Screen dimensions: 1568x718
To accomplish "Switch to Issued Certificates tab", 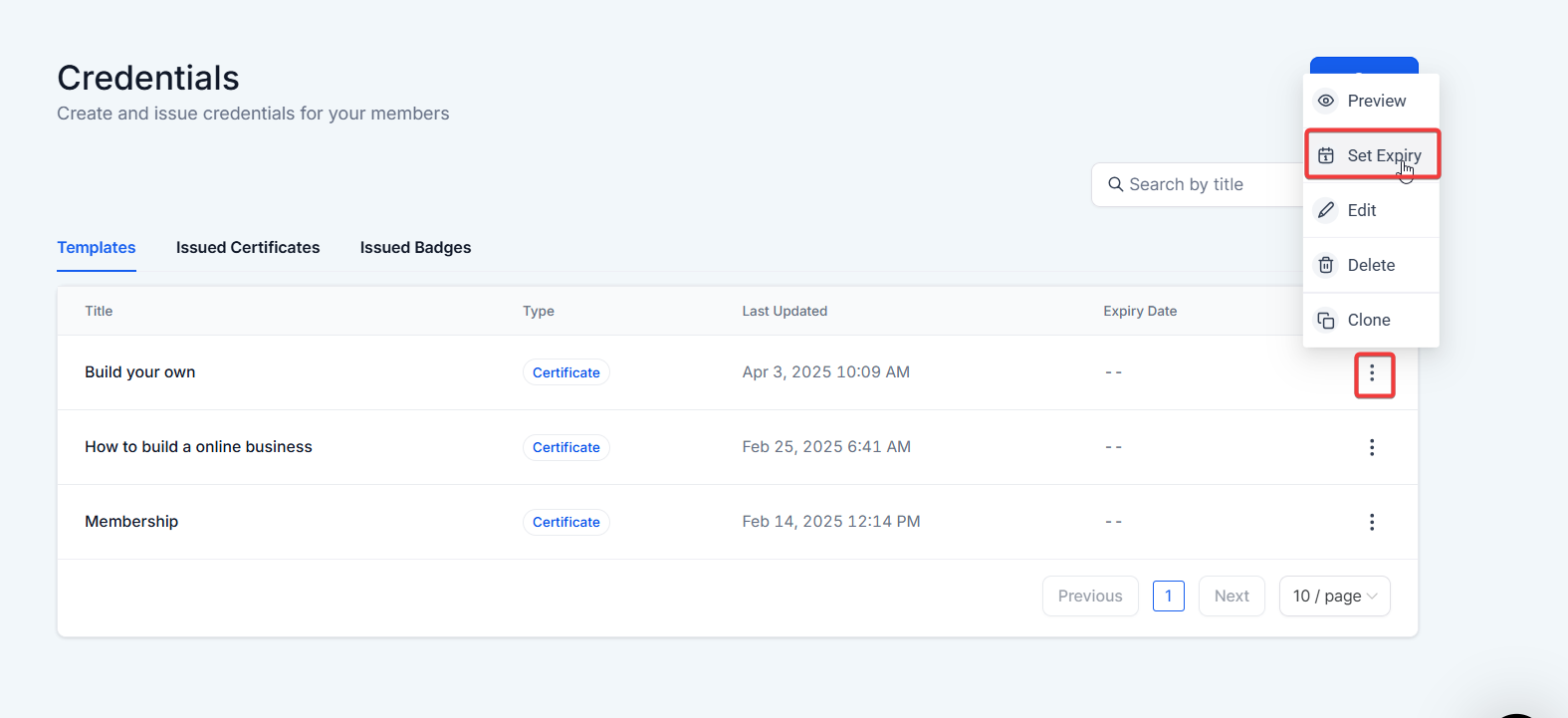I will (x=248, y=247).
